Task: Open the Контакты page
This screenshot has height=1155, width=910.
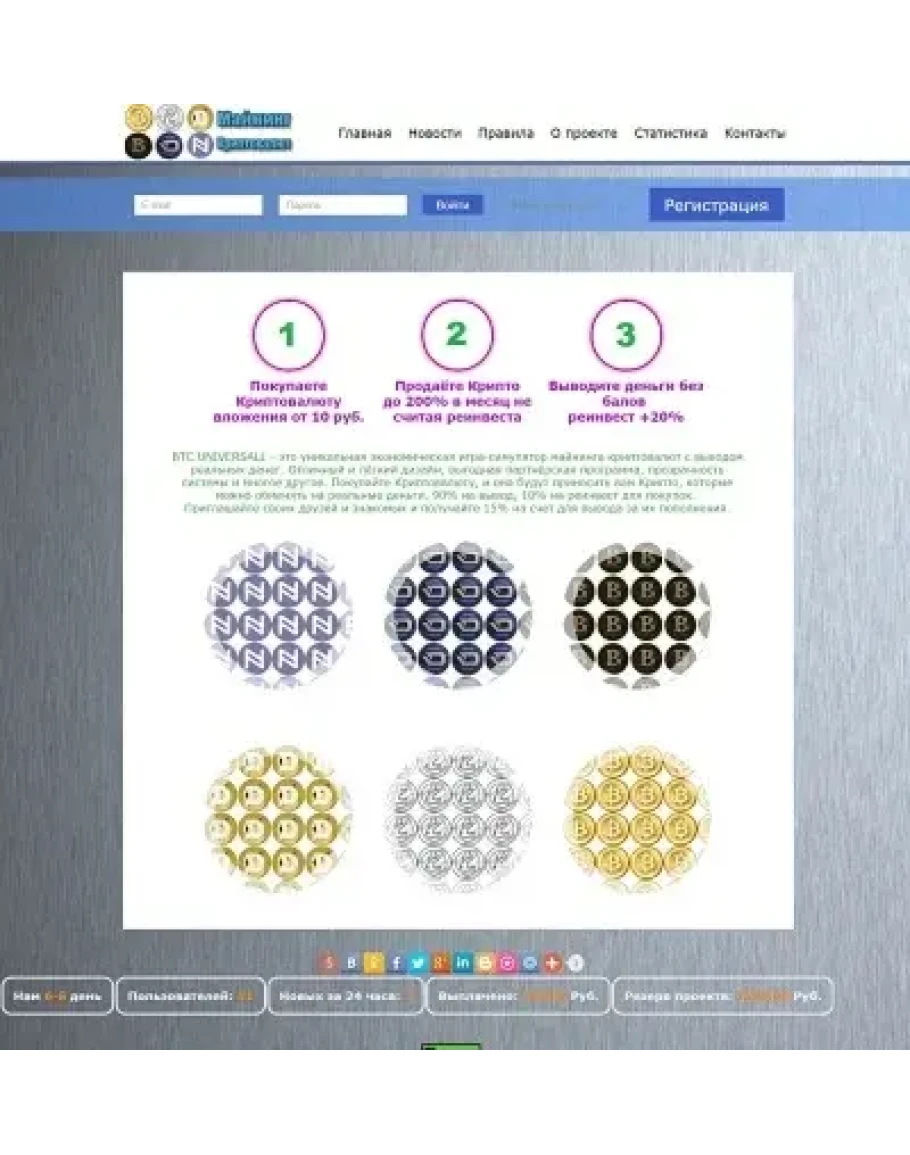Action: (755, 133)
